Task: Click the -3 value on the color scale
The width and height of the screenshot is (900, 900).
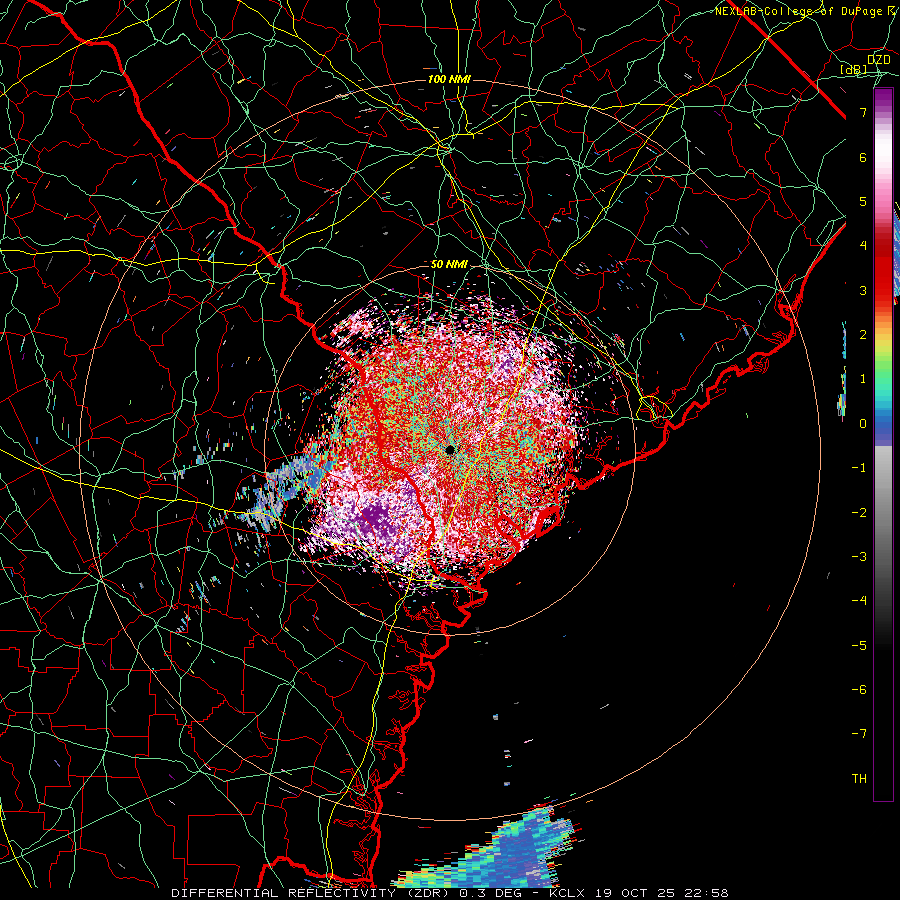Action: (x=859, y=556)
